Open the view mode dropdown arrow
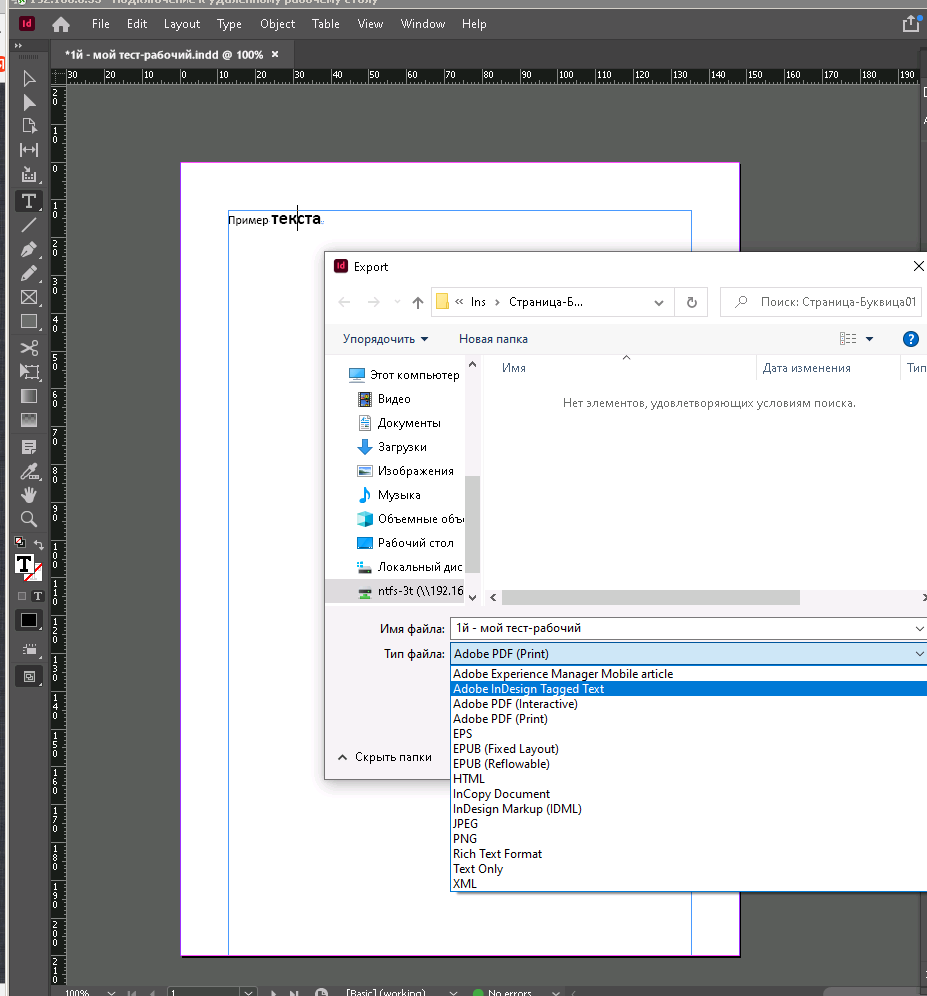The height and width of the screenshot is (996, 927). [869, 339]
